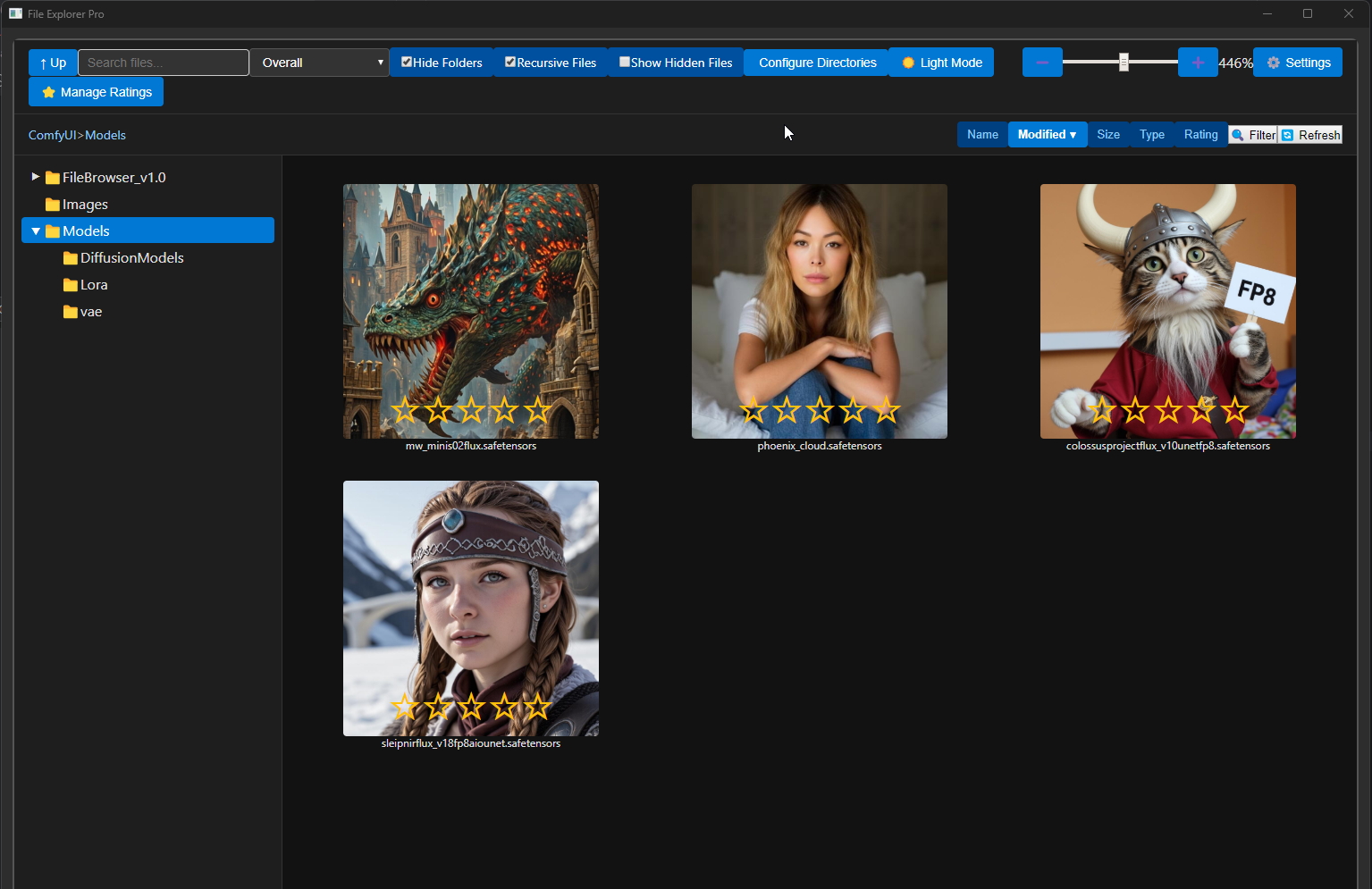This screenshot has width=1372, height=889.
Task: Go up one directory level
Action: [53, 63]
